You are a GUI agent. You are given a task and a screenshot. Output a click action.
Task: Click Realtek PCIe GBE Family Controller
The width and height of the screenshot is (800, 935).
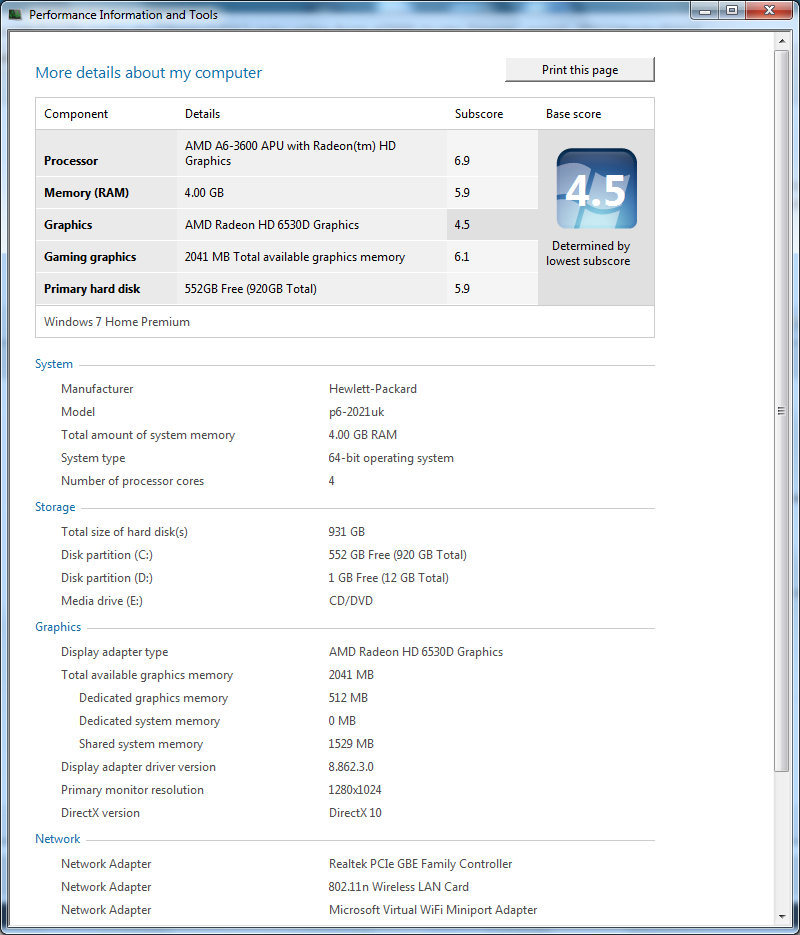click(x=420, y=864)
